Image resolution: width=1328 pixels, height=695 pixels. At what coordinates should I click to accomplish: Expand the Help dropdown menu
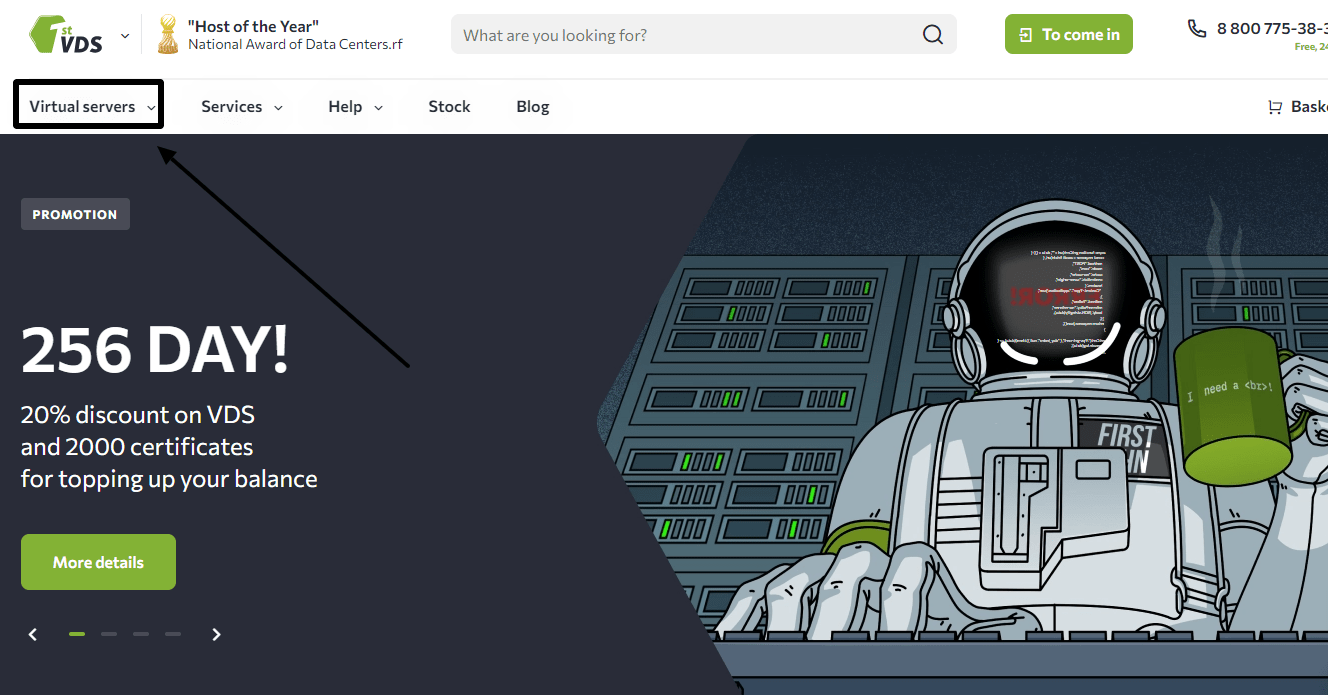pyautogui.click(x=355, y=106)
